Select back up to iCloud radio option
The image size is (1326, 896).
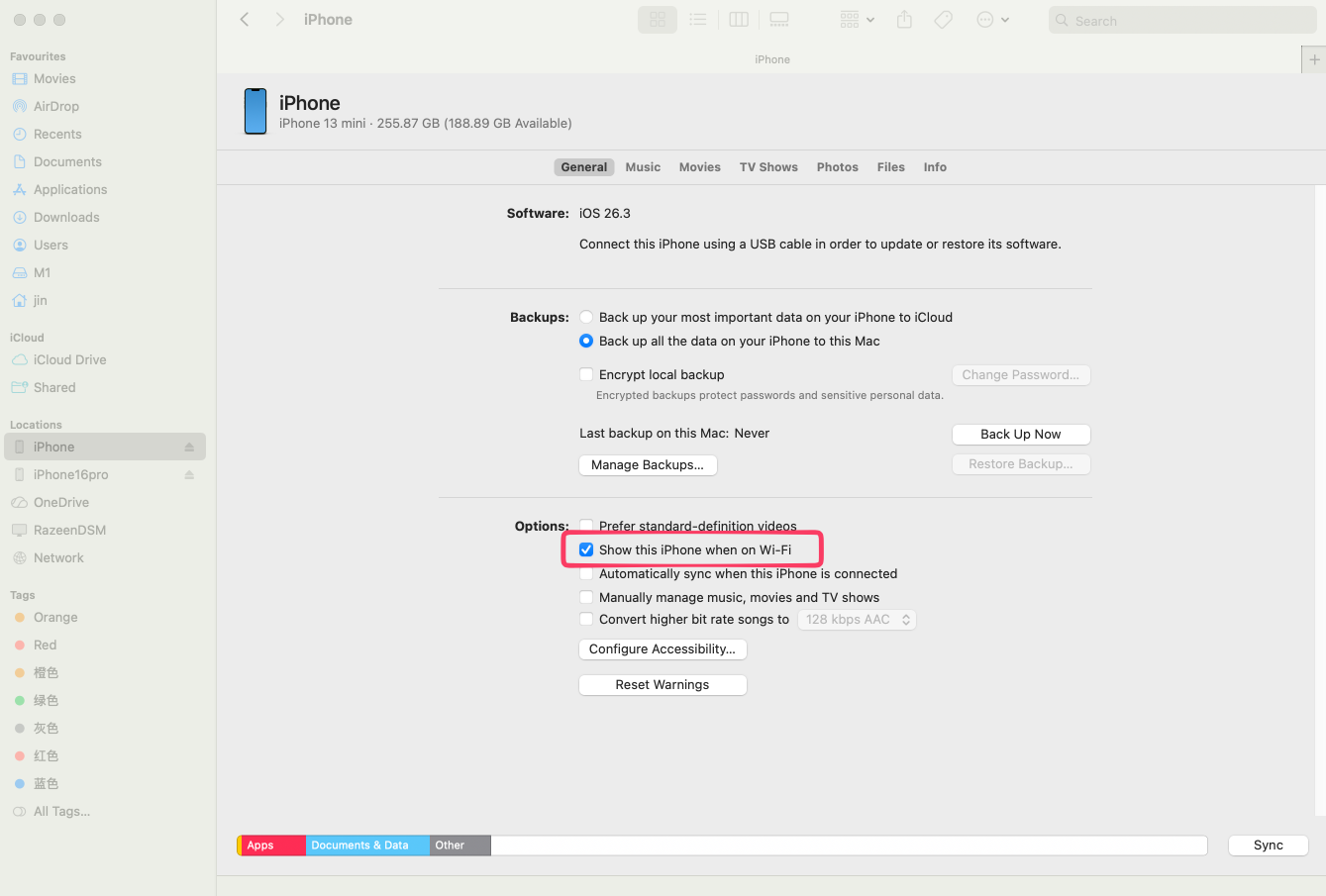[x=586, y=318]
